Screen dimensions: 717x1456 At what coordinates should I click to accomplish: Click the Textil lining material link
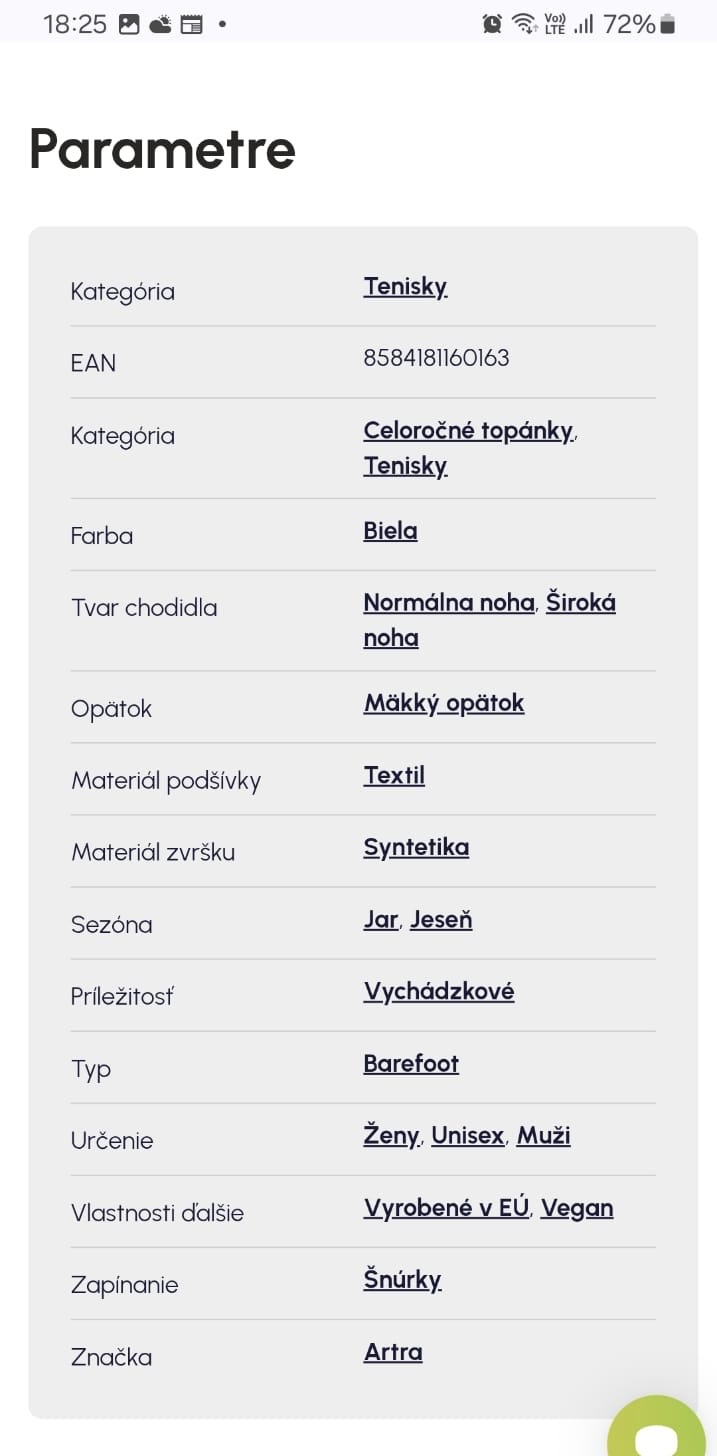(394, 775)
